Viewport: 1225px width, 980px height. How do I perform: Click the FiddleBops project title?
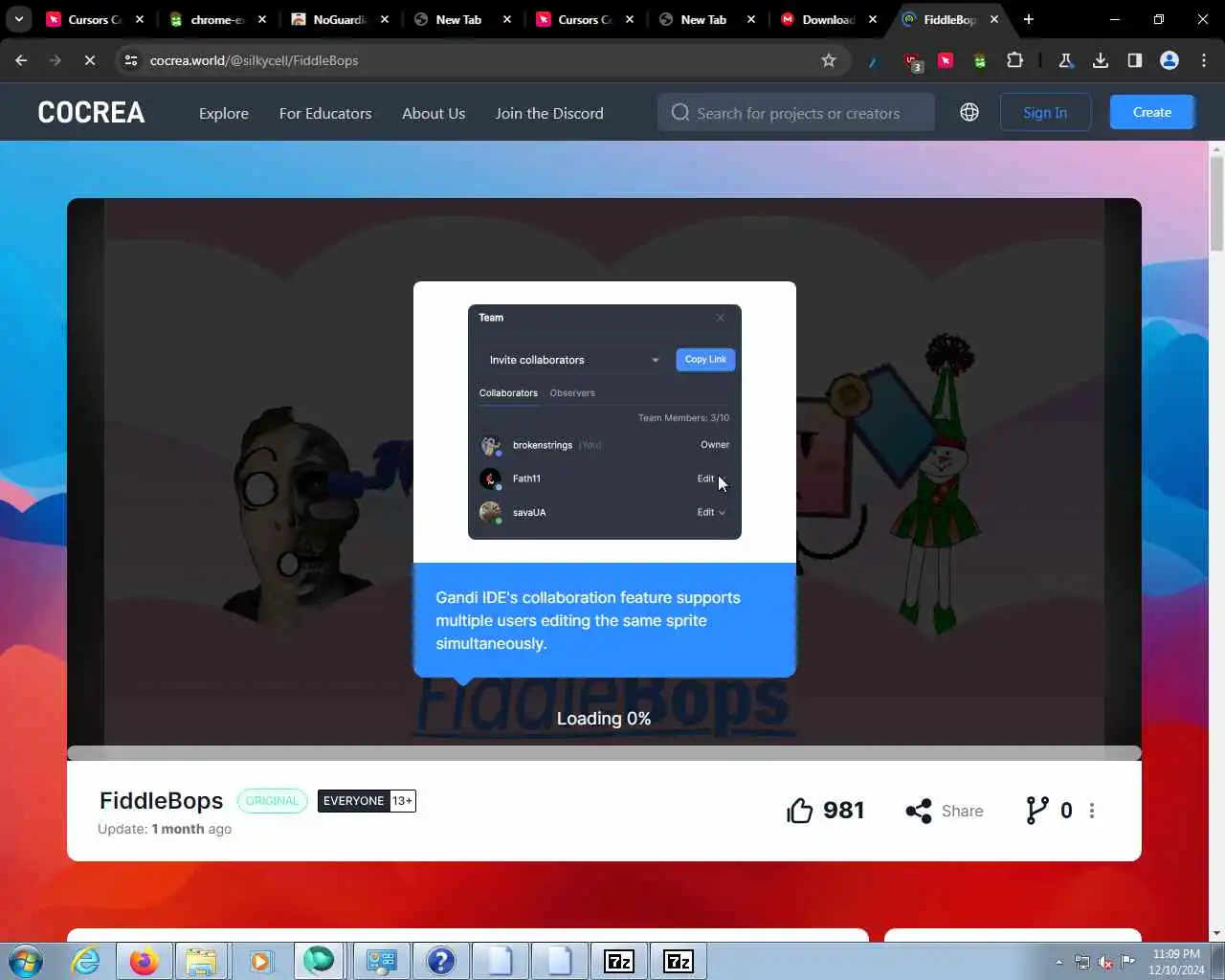161,800
